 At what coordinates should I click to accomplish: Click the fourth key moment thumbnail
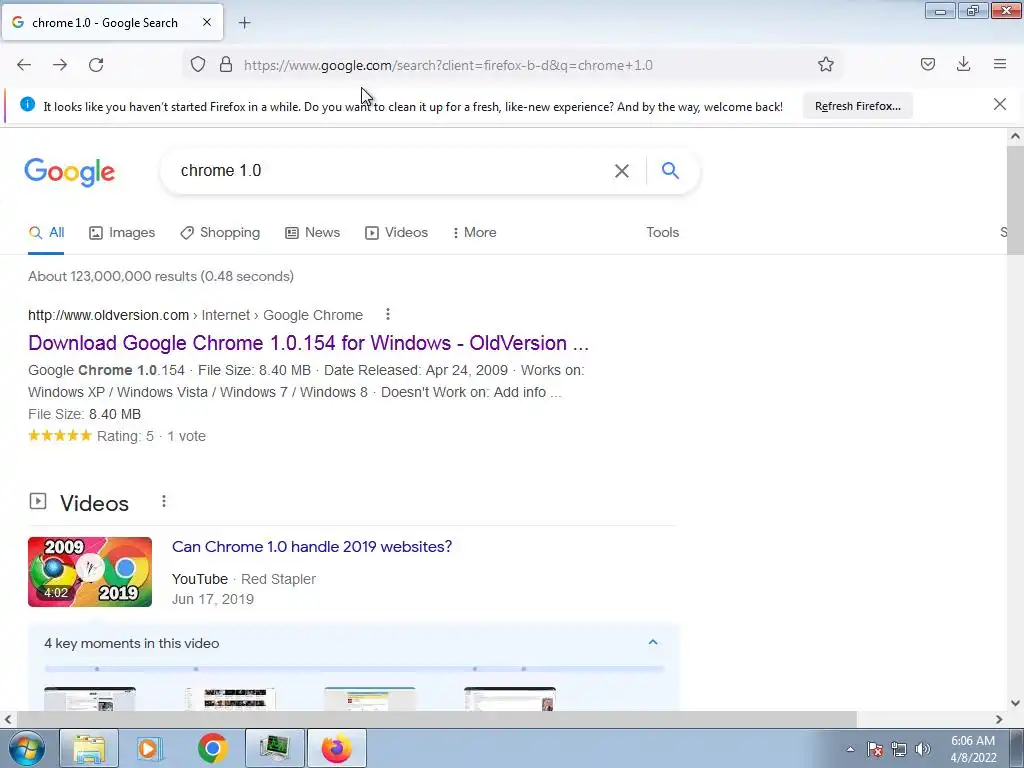pos(510,699)
